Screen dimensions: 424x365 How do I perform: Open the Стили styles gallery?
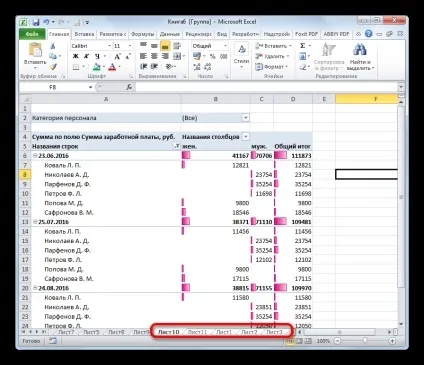[x=242, y=55]
